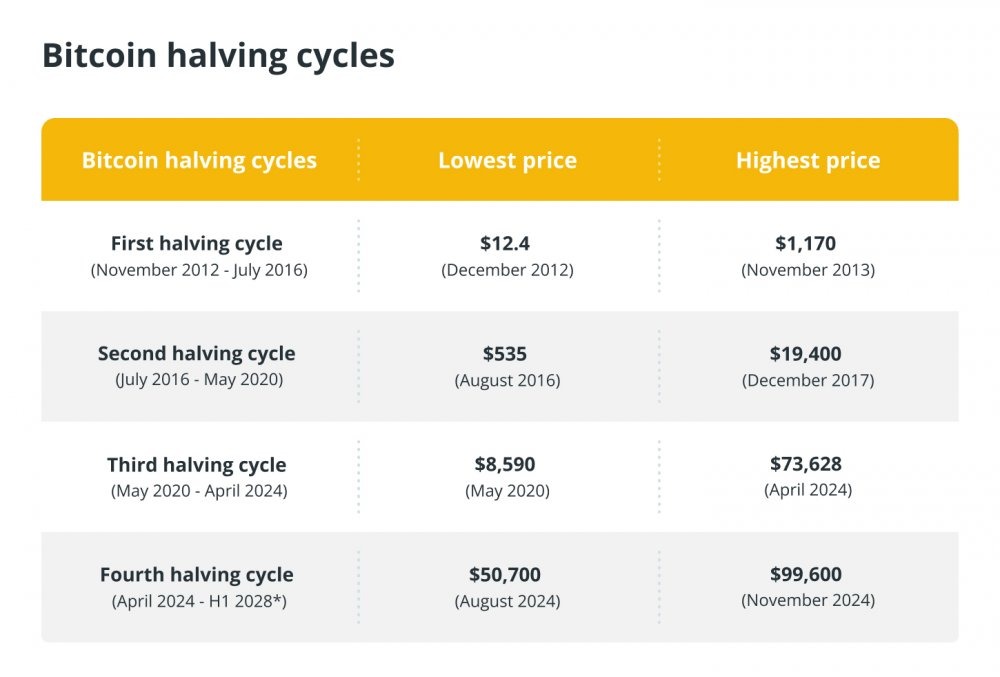Click the "(November 2012 - July 2016)" date range

click(199, 270)
